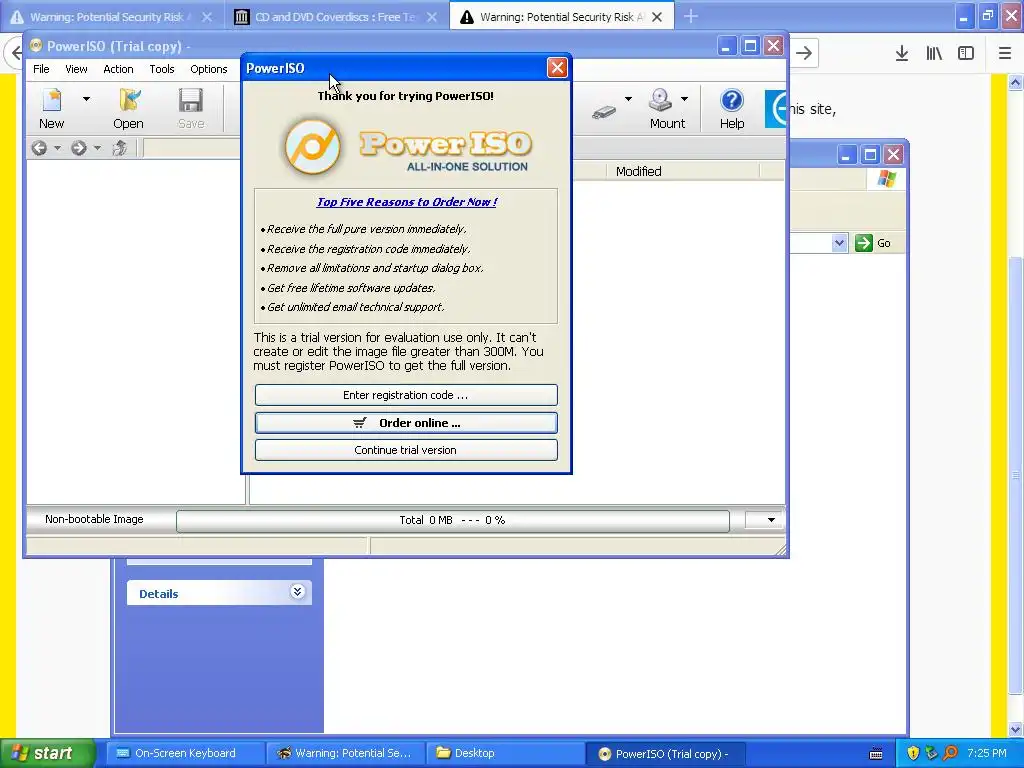Open the File menu
The image size is (1024, 768).
[x=41, y=69]
